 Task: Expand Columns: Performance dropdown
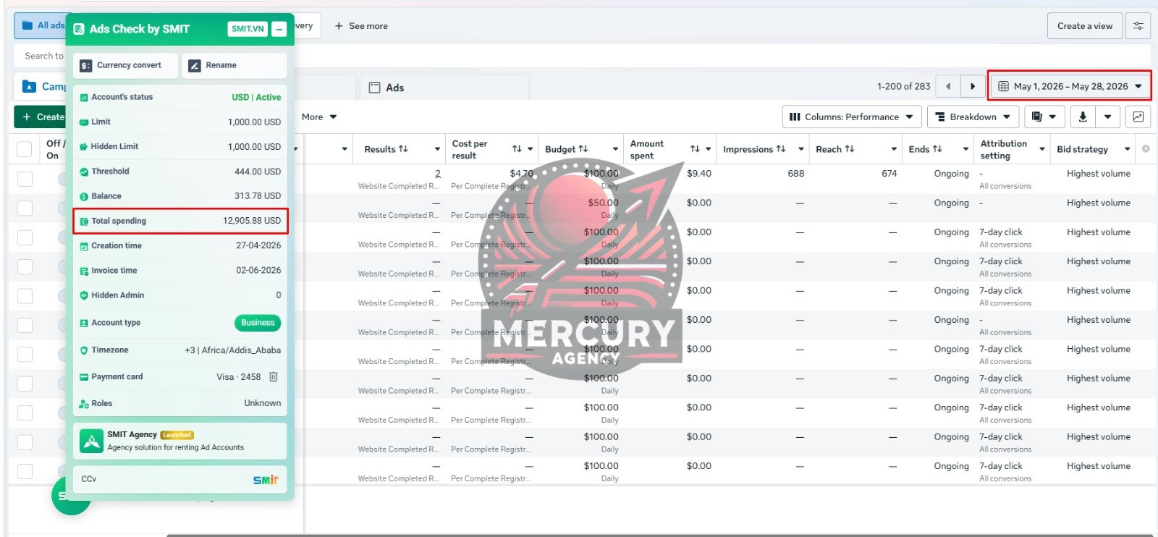point(852,117)
